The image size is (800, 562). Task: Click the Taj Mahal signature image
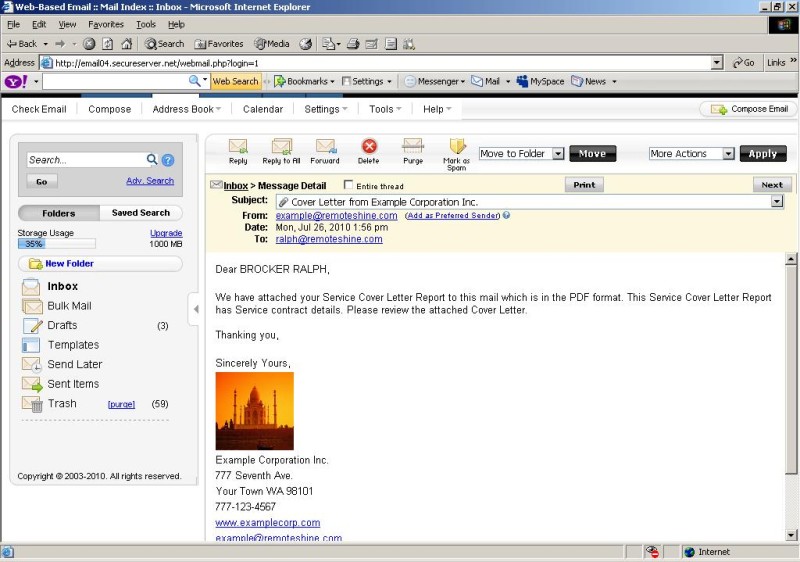pyautogui.click(x=254, y=411)
